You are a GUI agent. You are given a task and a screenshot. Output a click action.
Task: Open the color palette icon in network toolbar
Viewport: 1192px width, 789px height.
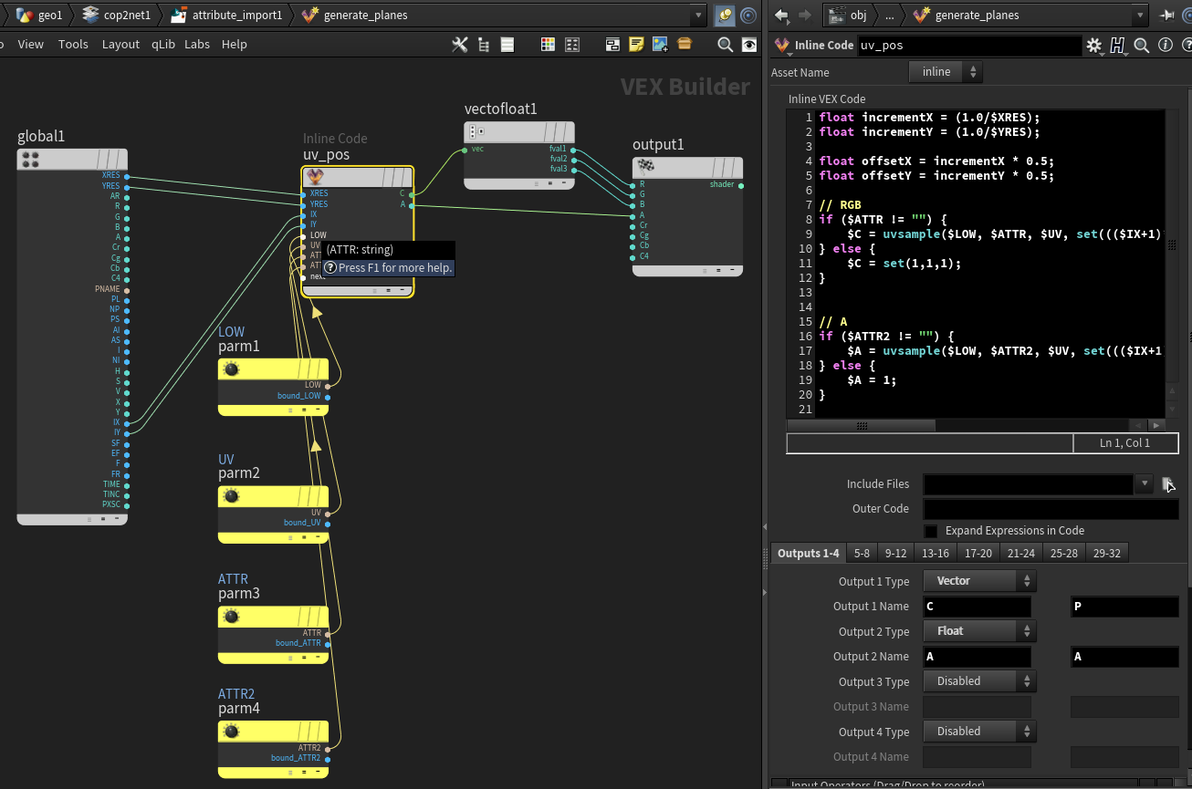[547, 44]
